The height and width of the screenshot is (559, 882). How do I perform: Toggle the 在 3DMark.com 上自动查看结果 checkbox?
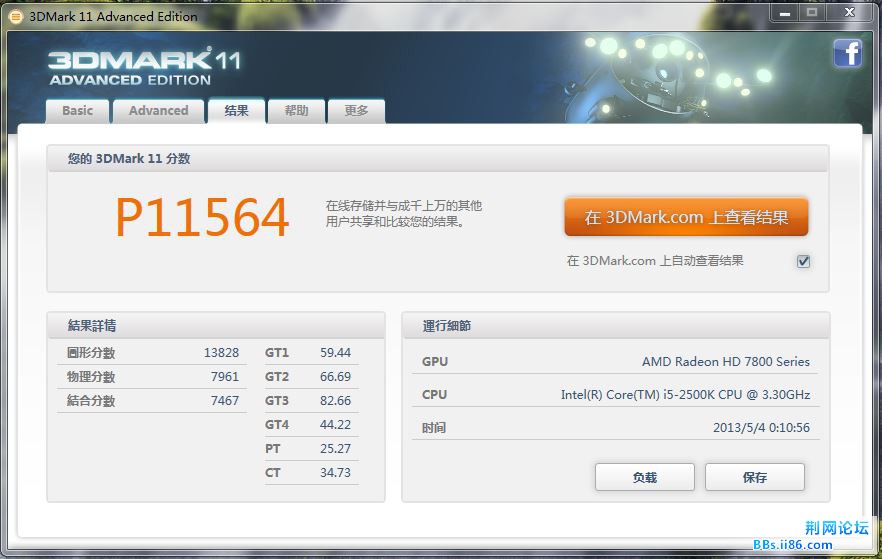[803, 261]
